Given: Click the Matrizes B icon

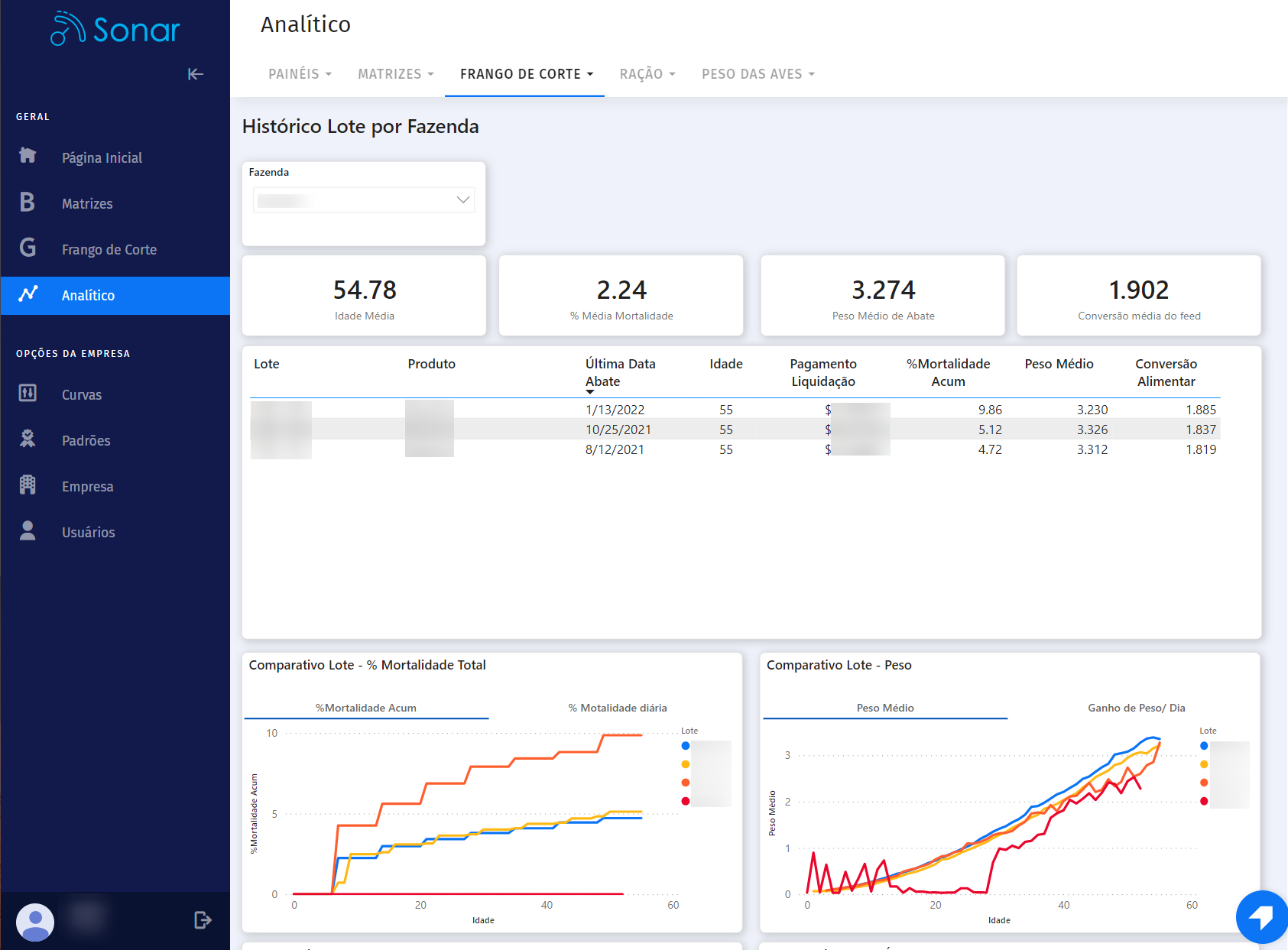Looking at the screenshot, I should tap(28, 202).
